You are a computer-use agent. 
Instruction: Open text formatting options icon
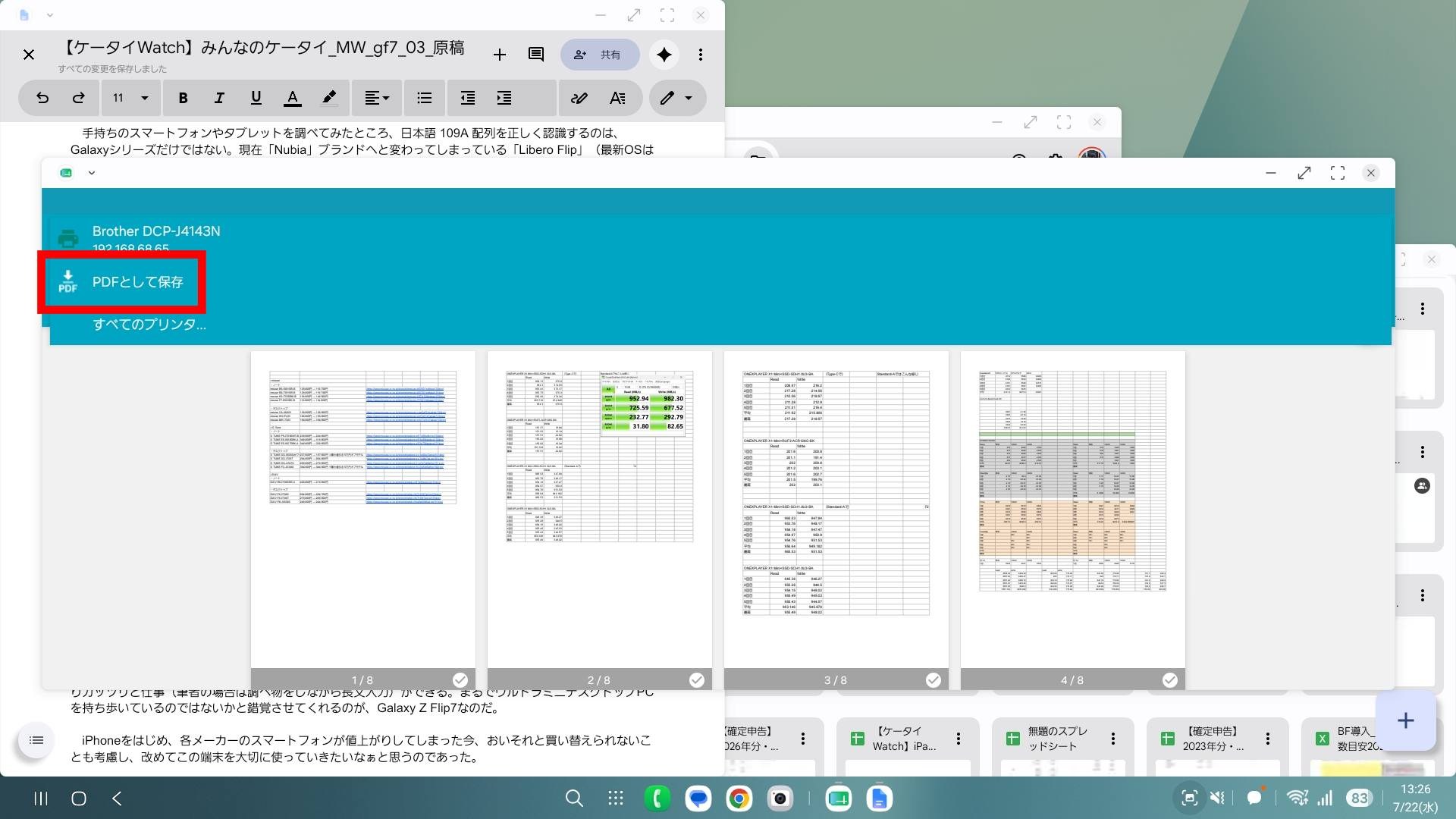point(617,98)
